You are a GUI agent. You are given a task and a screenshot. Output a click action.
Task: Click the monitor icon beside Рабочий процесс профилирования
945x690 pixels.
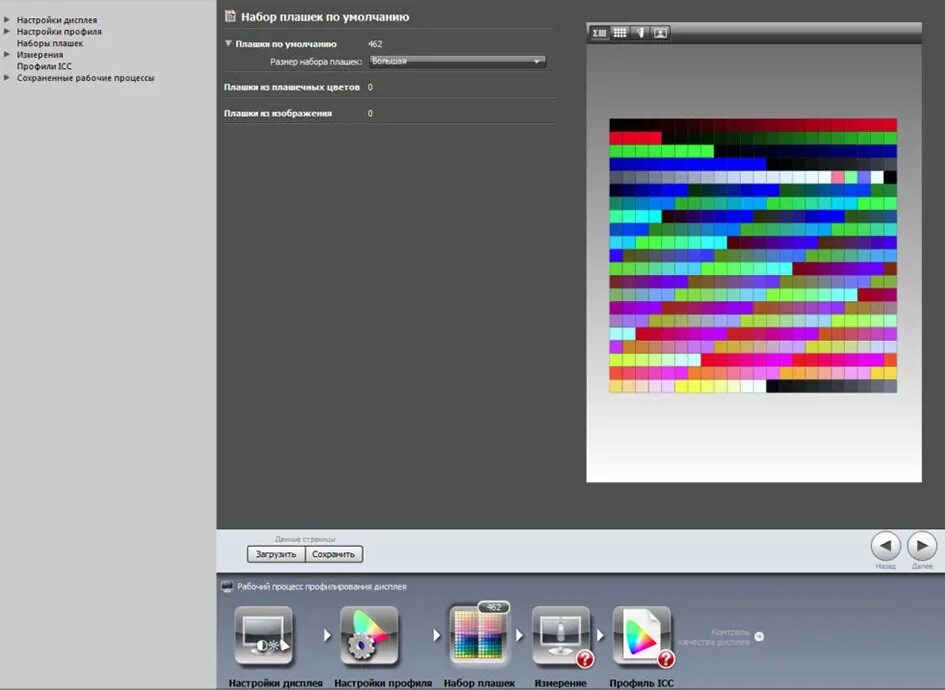click(227, 587)
